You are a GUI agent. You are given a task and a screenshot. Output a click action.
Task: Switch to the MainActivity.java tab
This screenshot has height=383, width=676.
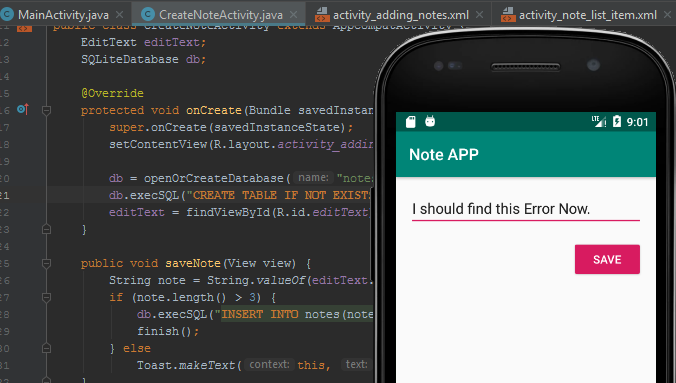pos(63,15)
